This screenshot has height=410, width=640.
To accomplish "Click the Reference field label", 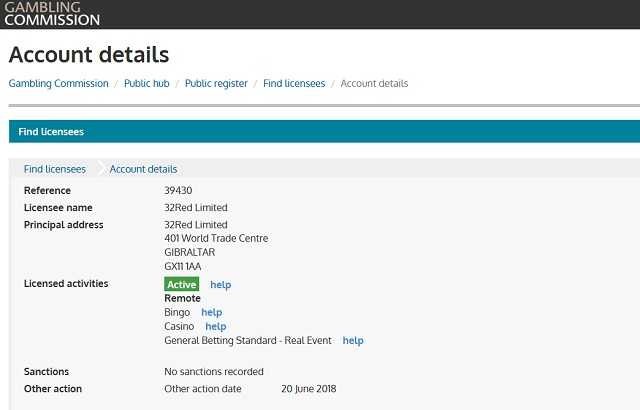I will 47,191.
